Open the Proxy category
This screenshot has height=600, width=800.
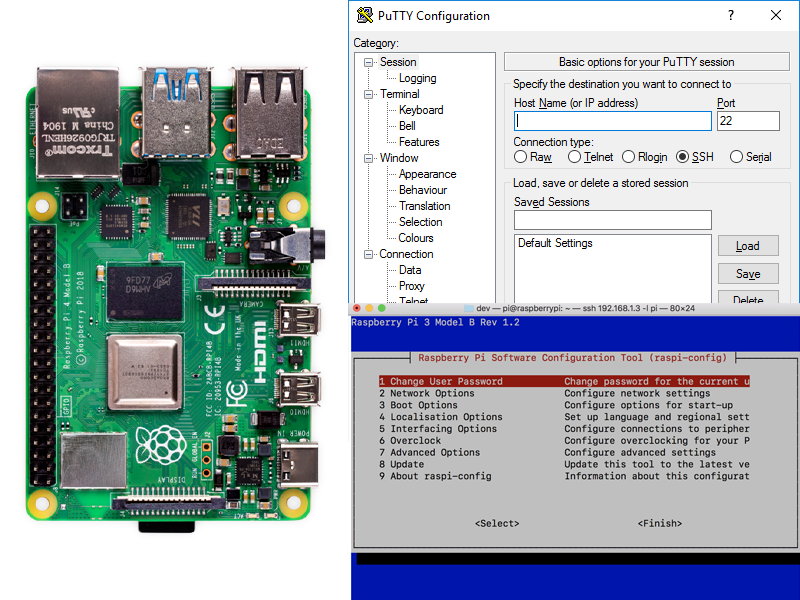(411, 286)
